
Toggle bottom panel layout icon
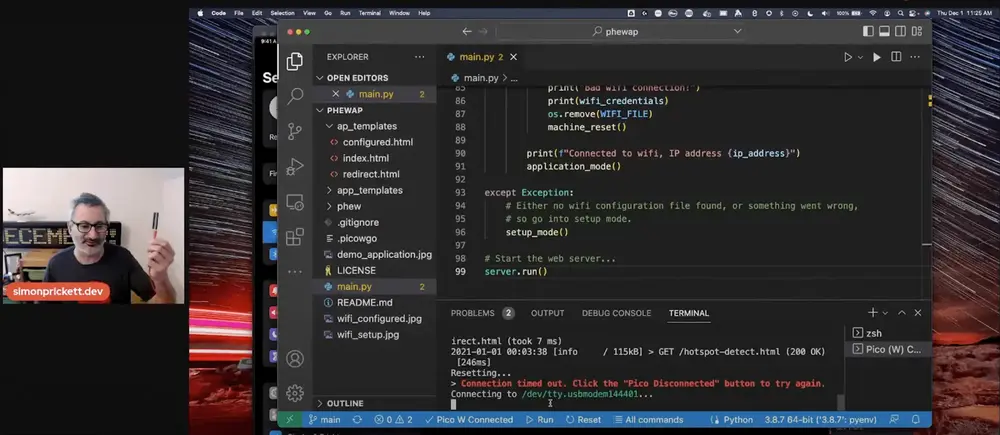(x=884, y=31)
